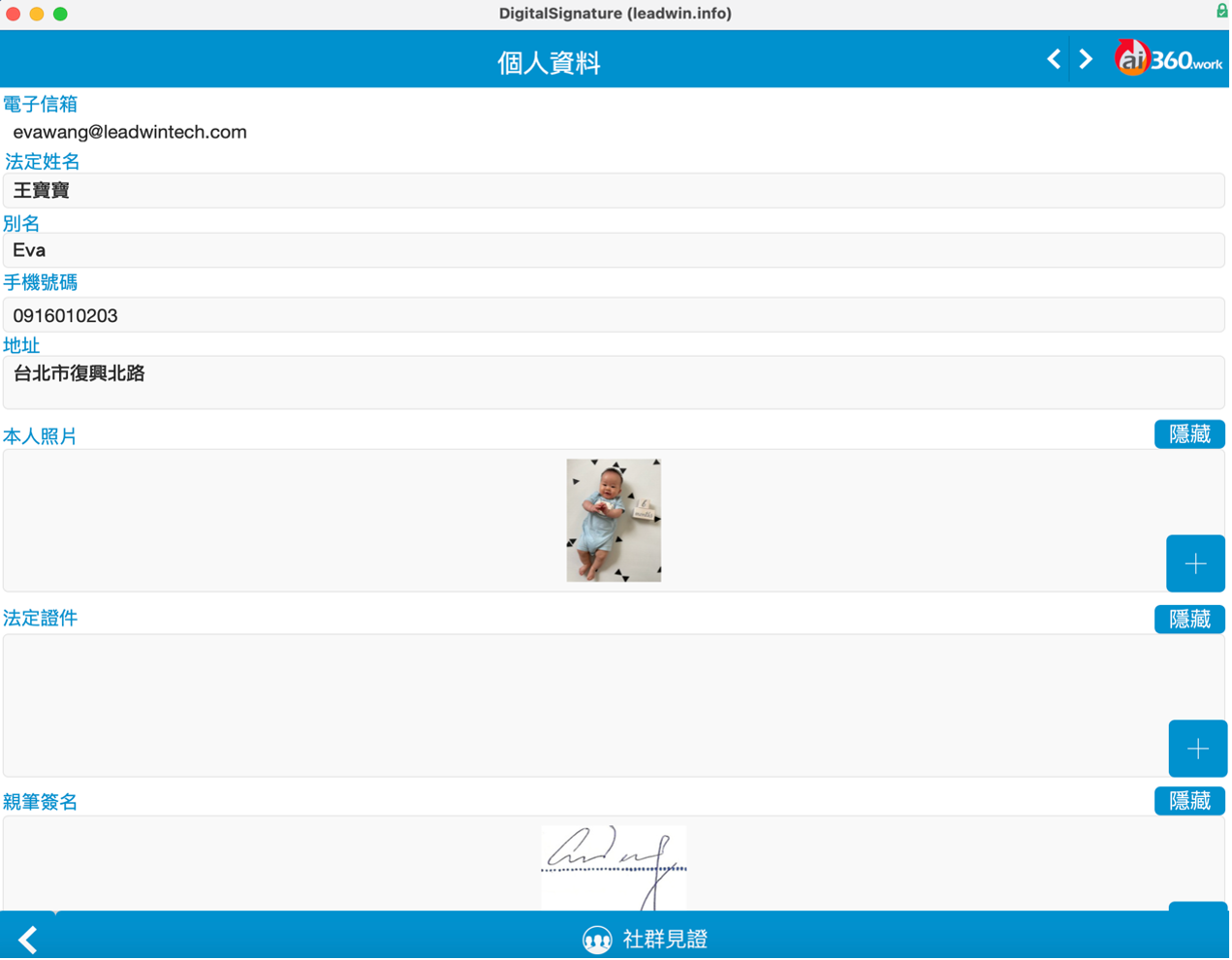Click the lock icon in title bar
Screen dimensions: 1232x960
(1221, 11)
